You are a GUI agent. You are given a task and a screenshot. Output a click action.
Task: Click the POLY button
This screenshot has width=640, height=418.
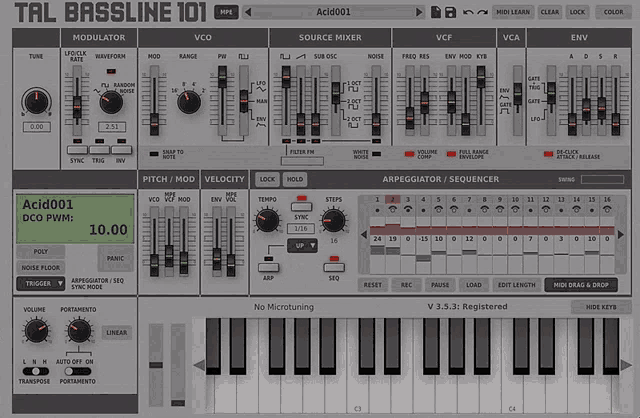click(x=40, y=251)
